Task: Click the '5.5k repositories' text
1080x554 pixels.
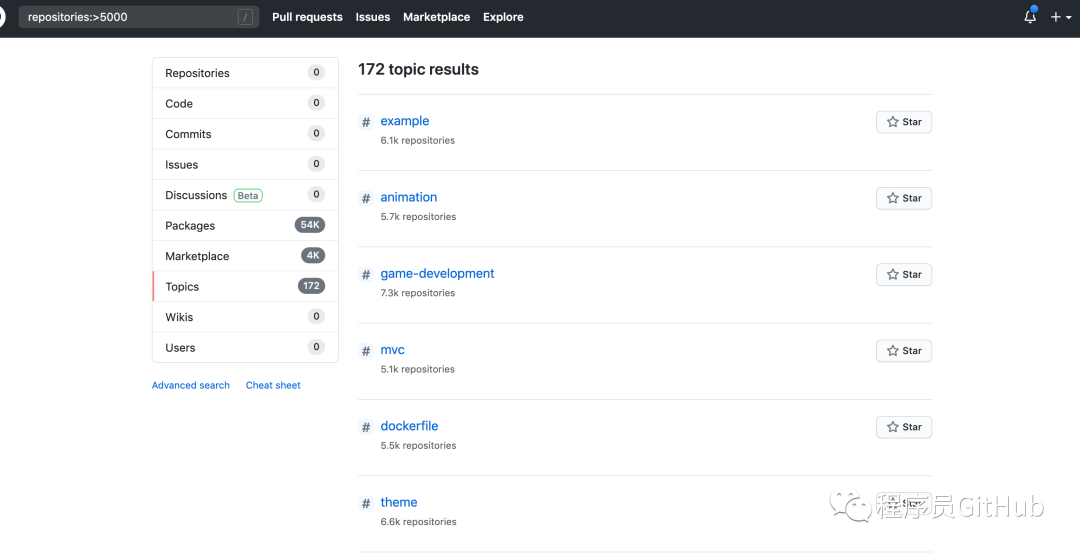Action: [x=418, y=446]
